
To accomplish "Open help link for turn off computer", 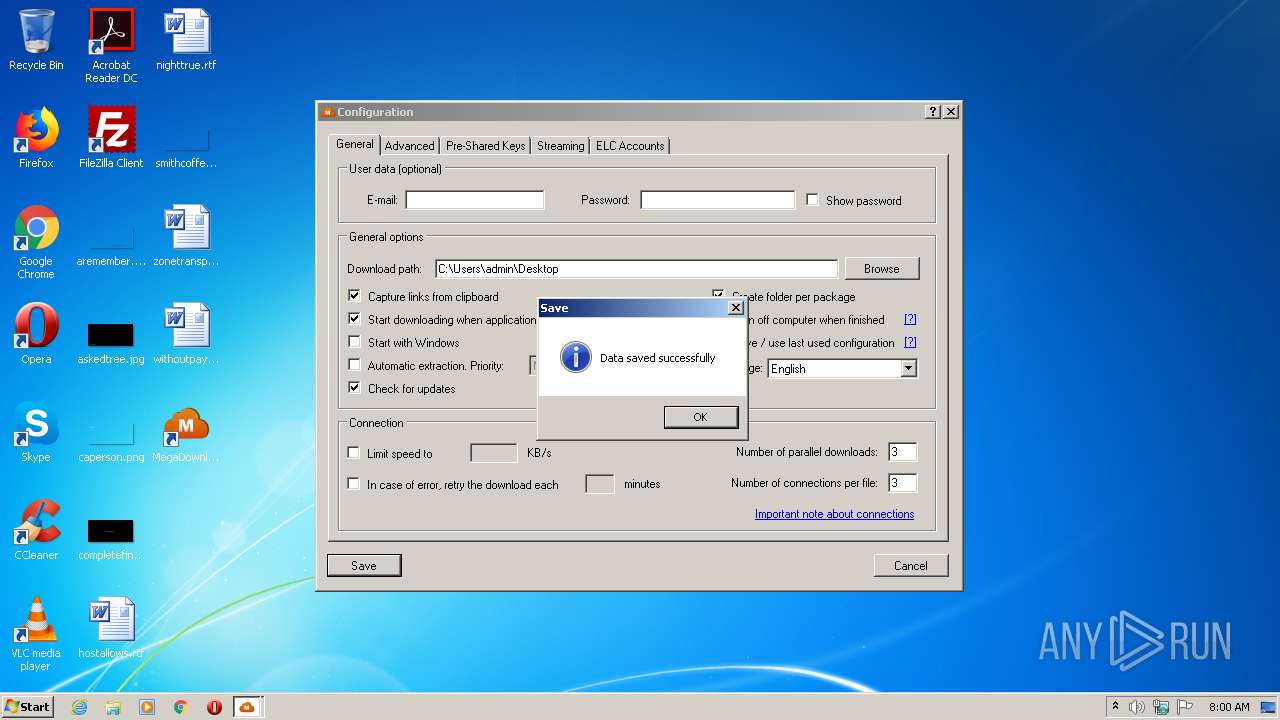I will pos(910,320).
